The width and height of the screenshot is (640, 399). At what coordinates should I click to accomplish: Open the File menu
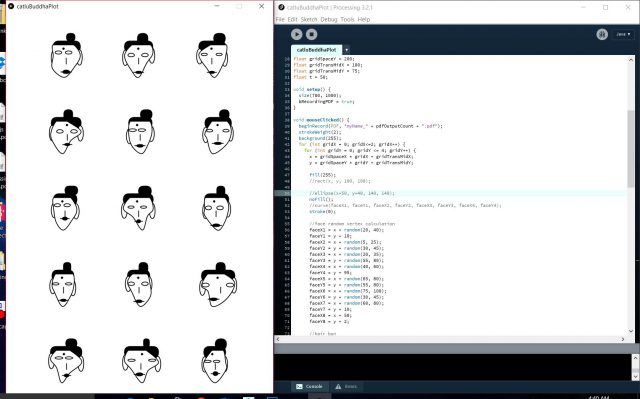point(280,19)
